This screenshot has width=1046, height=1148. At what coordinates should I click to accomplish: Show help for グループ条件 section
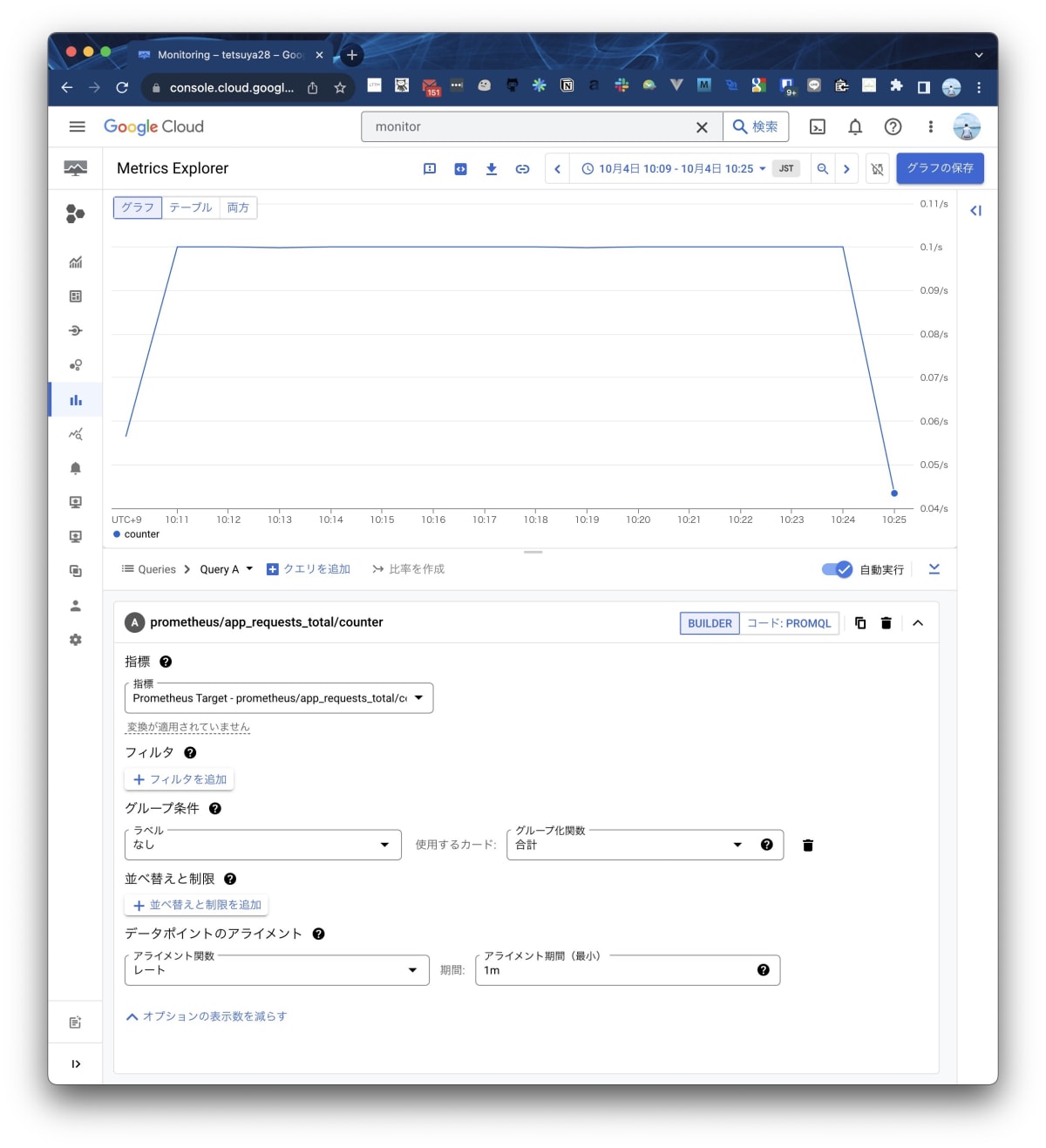coord(215,808)
